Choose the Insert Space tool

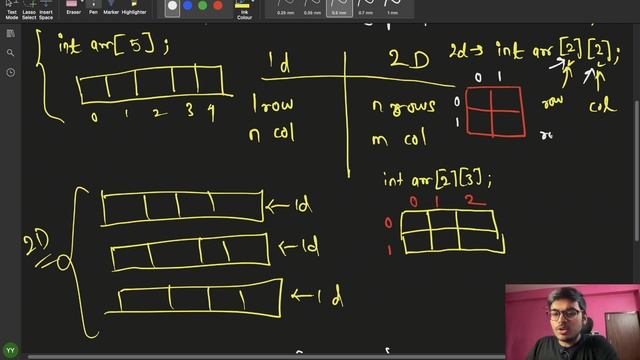46,10
